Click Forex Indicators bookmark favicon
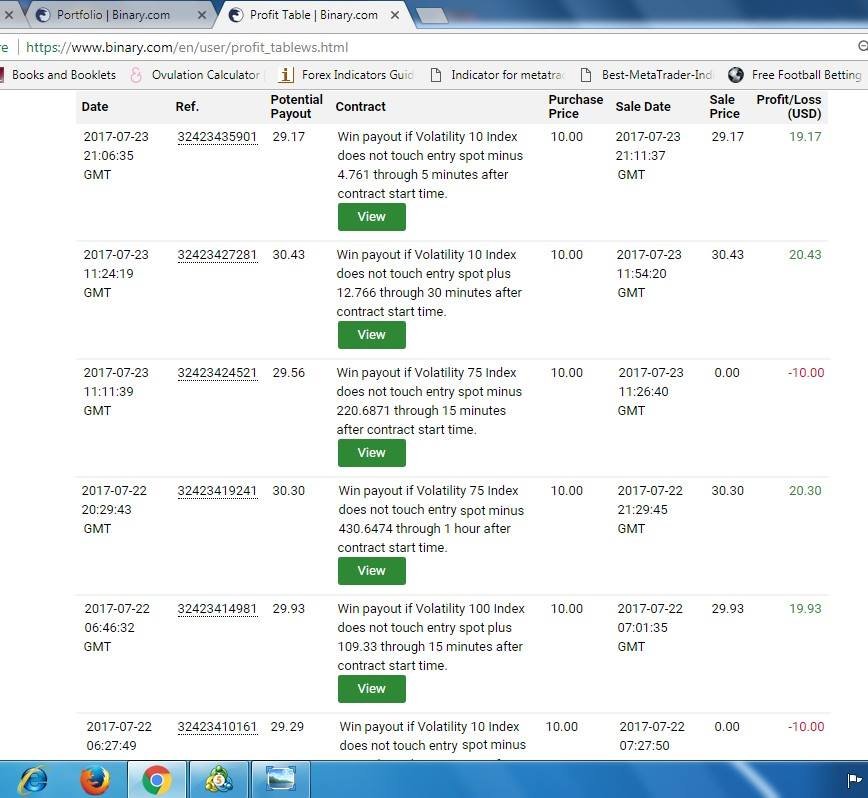 pos(286,75)
